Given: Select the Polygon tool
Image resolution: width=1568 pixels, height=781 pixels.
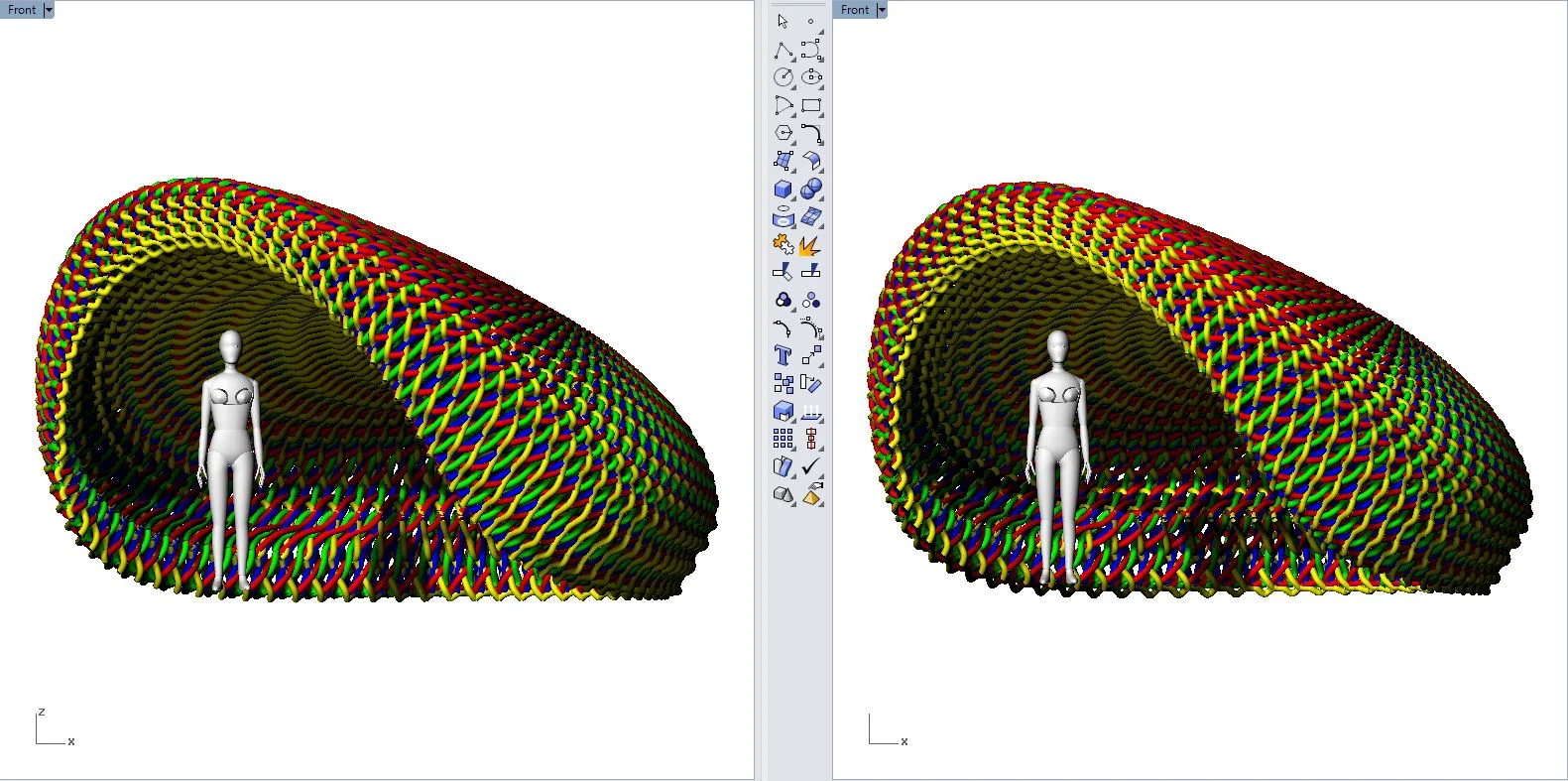Looking at the screenshot, I should [x=783, y=133].
